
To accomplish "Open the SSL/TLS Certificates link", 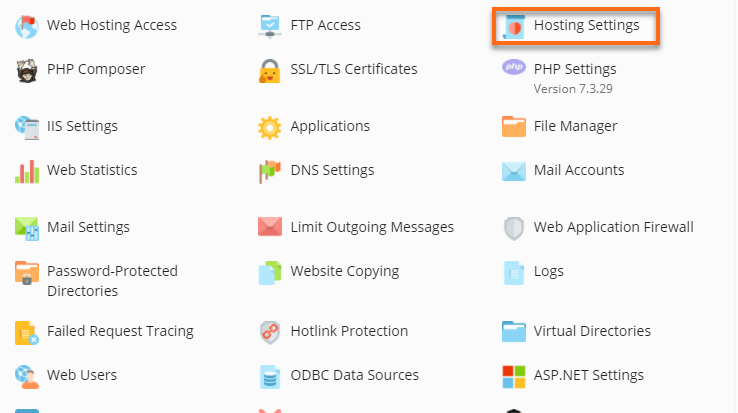I will click(x=354, y=69).
